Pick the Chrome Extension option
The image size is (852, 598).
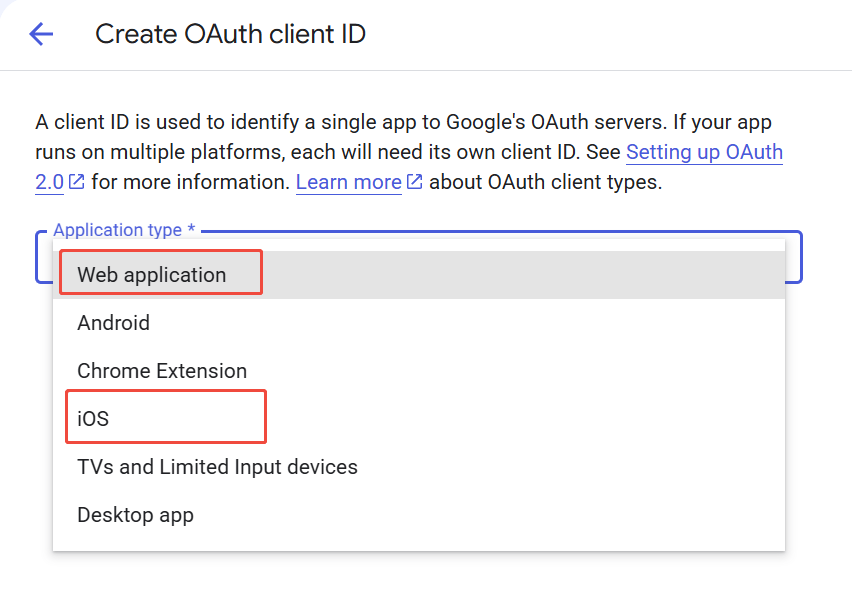click(x=419, y=370)
